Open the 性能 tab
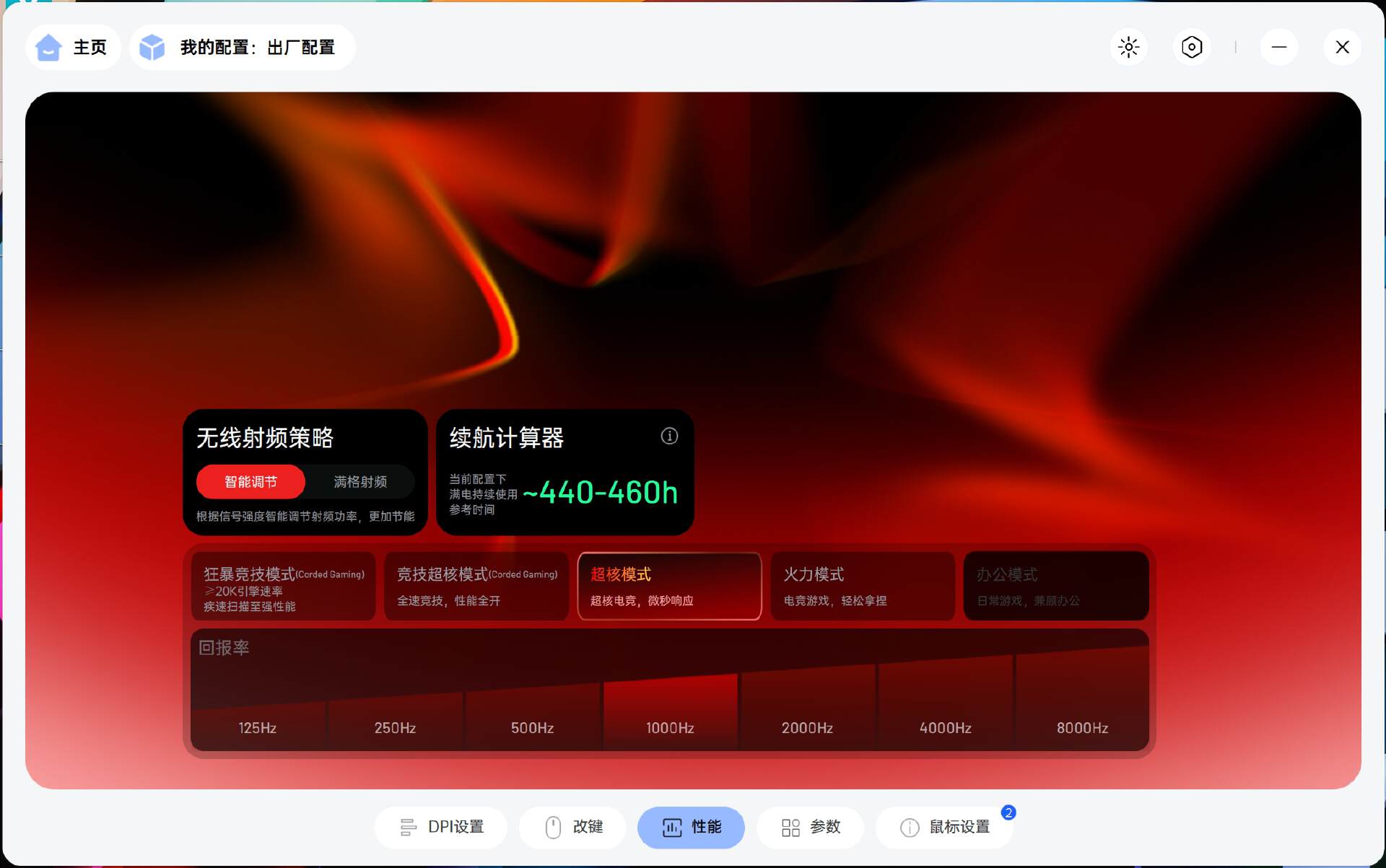This screenshot has height=868, width=1386. tap(691, 827)
